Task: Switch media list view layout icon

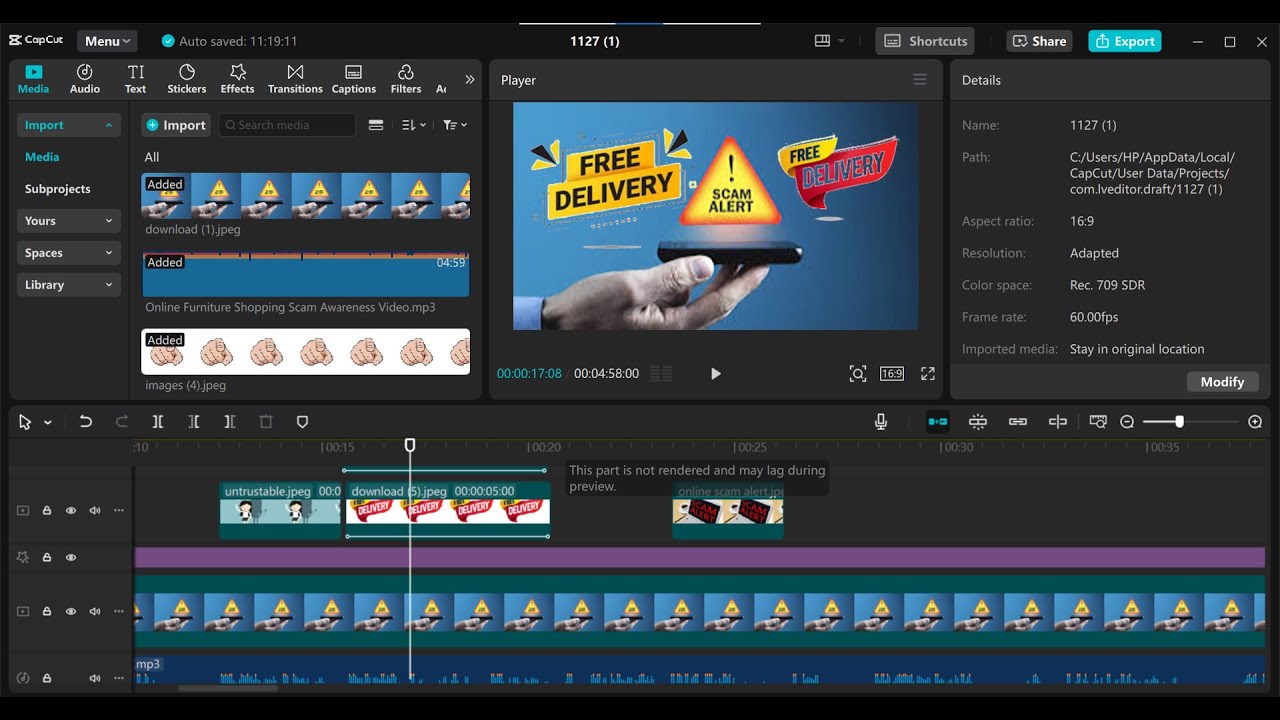Action: click(x=376, y=125)
